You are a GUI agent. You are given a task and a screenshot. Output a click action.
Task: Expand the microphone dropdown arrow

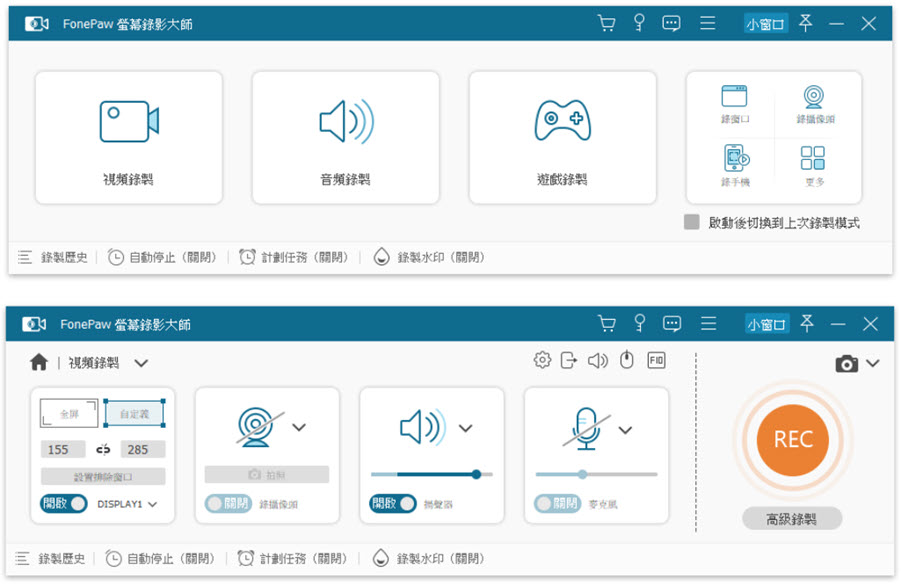625,430
